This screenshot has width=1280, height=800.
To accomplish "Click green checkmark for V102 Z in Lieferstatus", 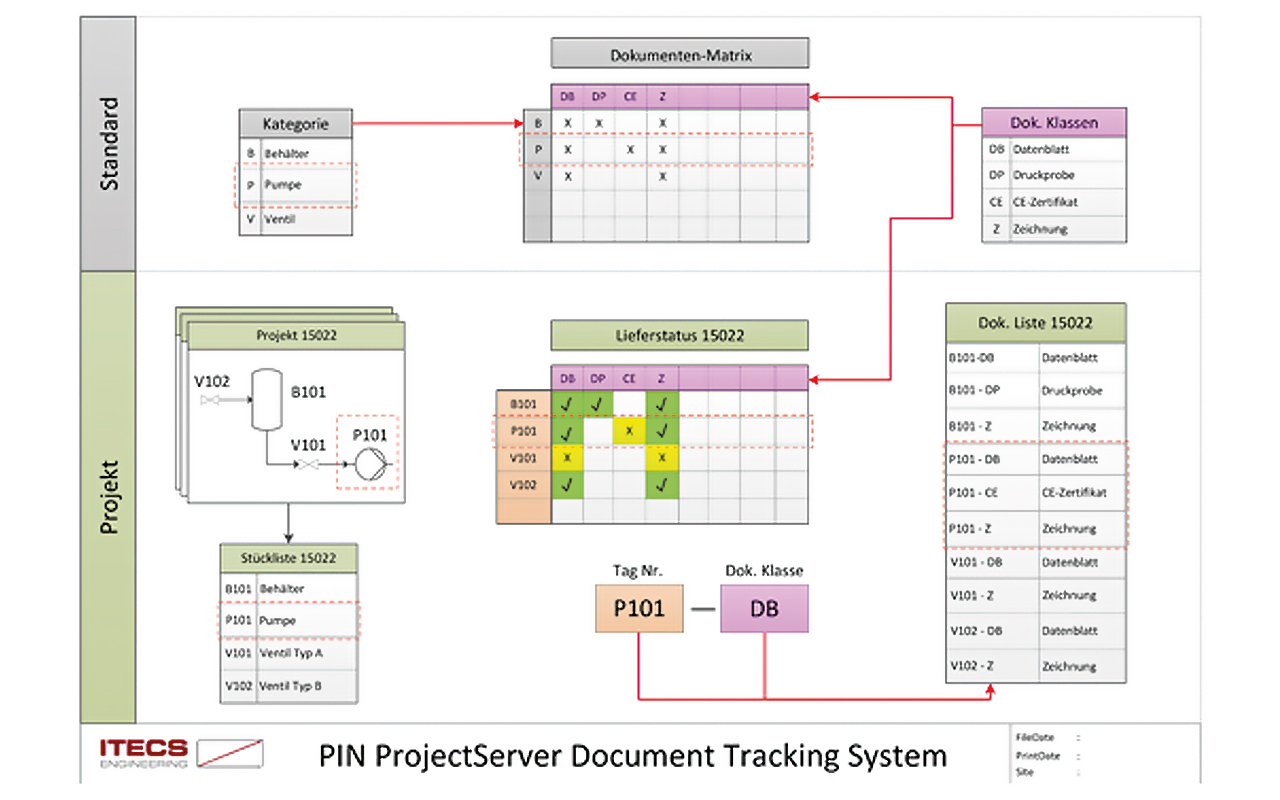I will click(660, 485).
